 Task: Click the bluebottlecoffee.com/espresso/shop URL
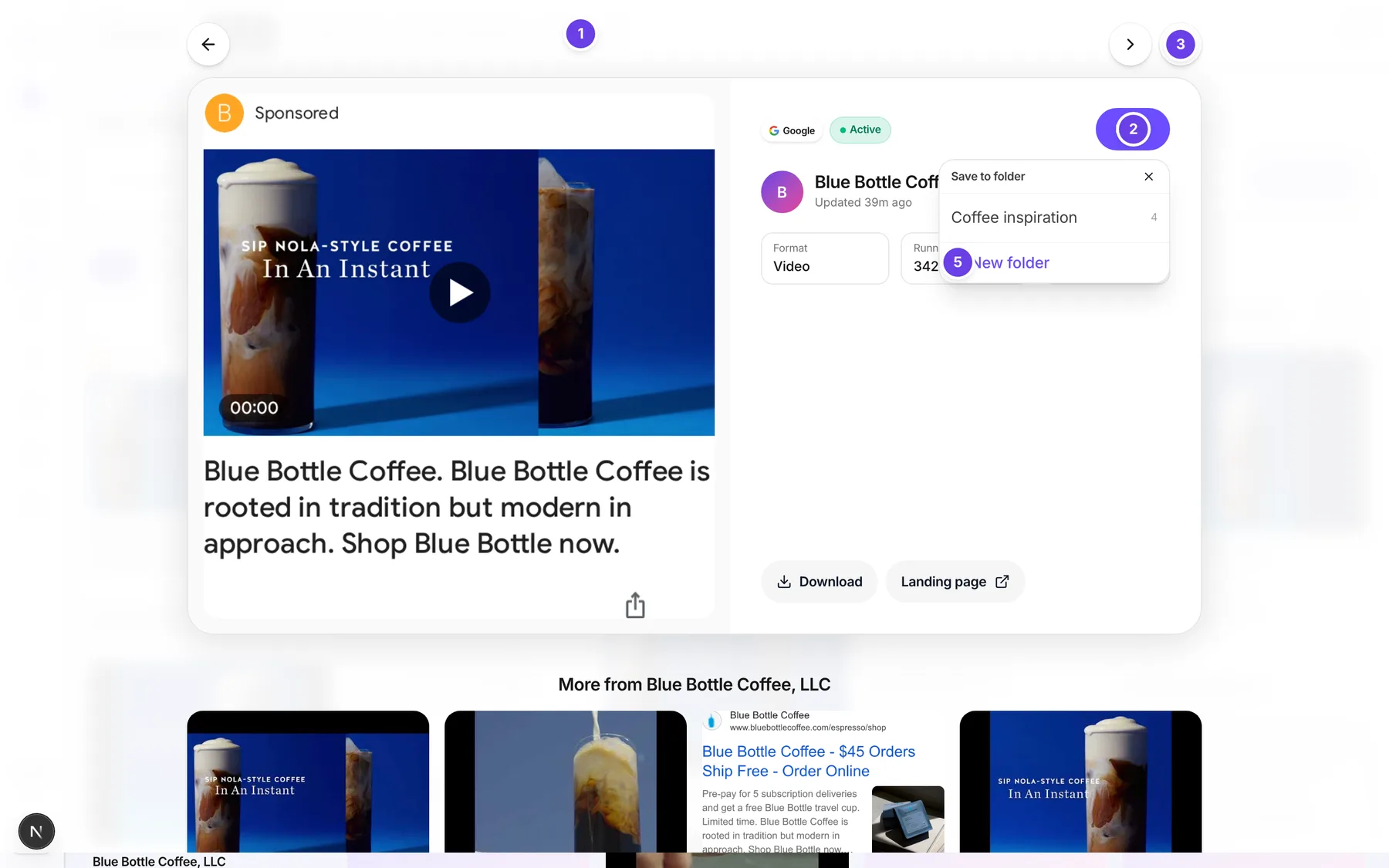pos(808,728)
